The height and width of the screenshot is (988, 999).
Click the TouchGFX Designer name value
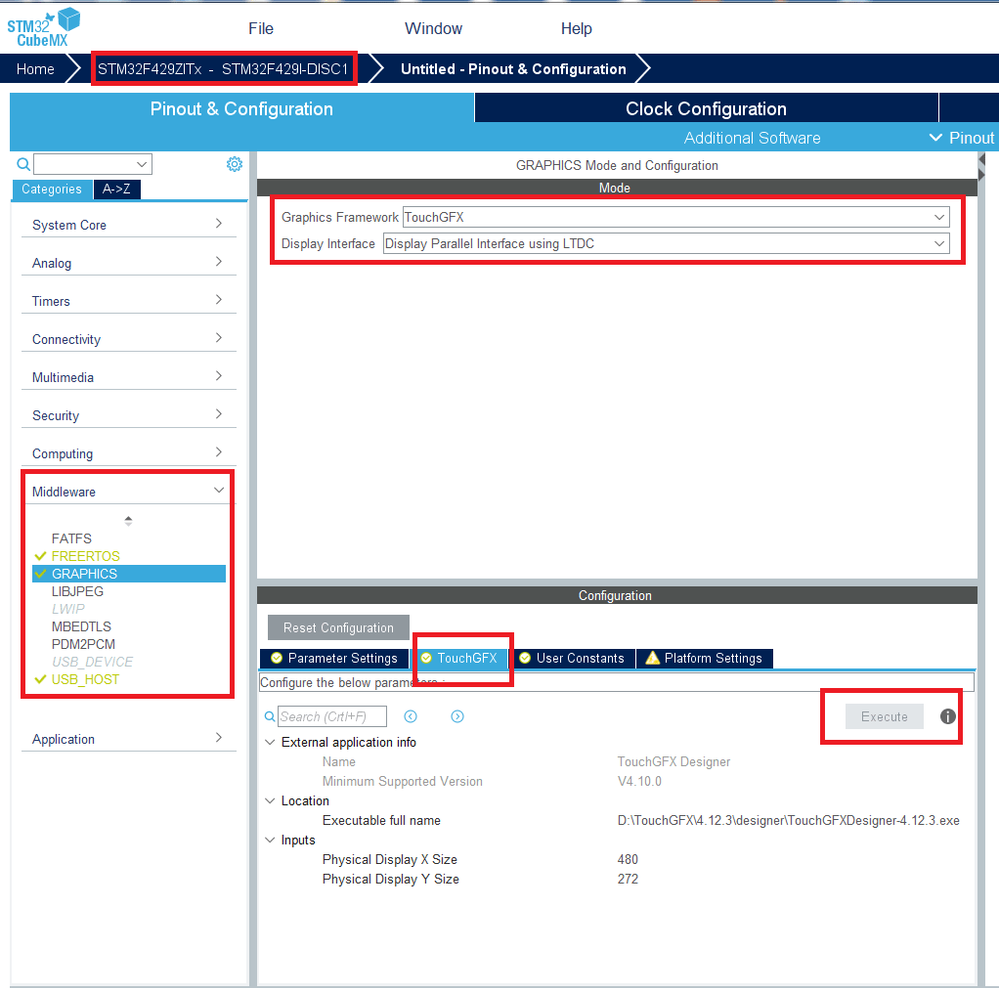click(x=673, y=762)
